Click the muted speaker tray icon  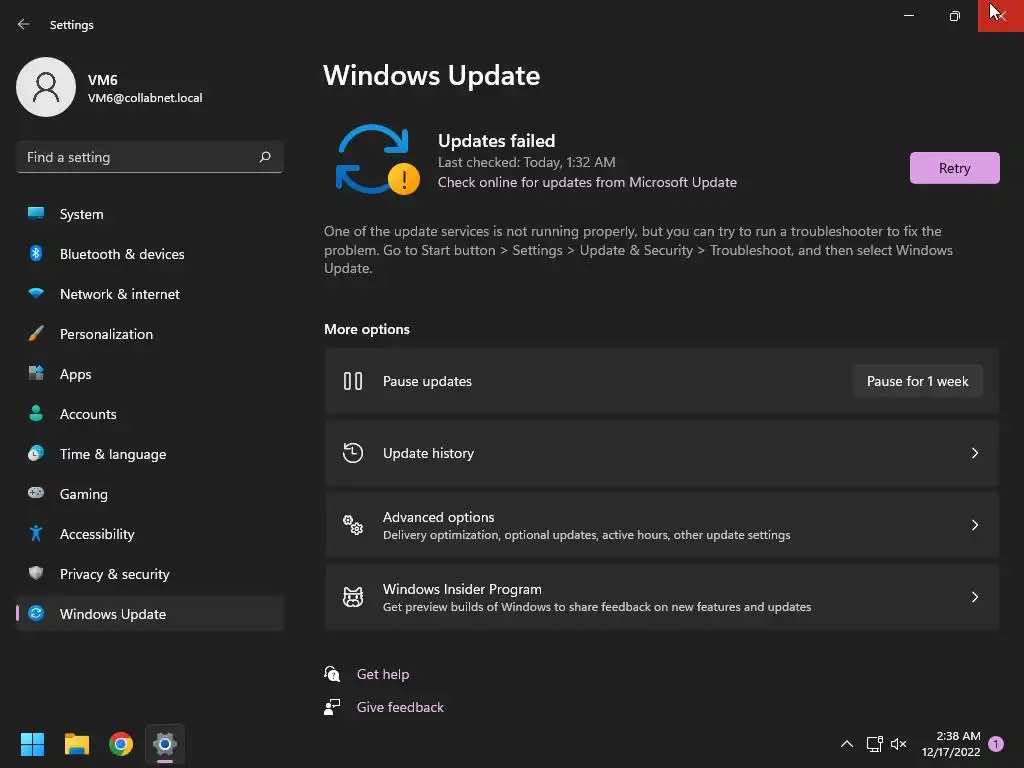point(899,744)
